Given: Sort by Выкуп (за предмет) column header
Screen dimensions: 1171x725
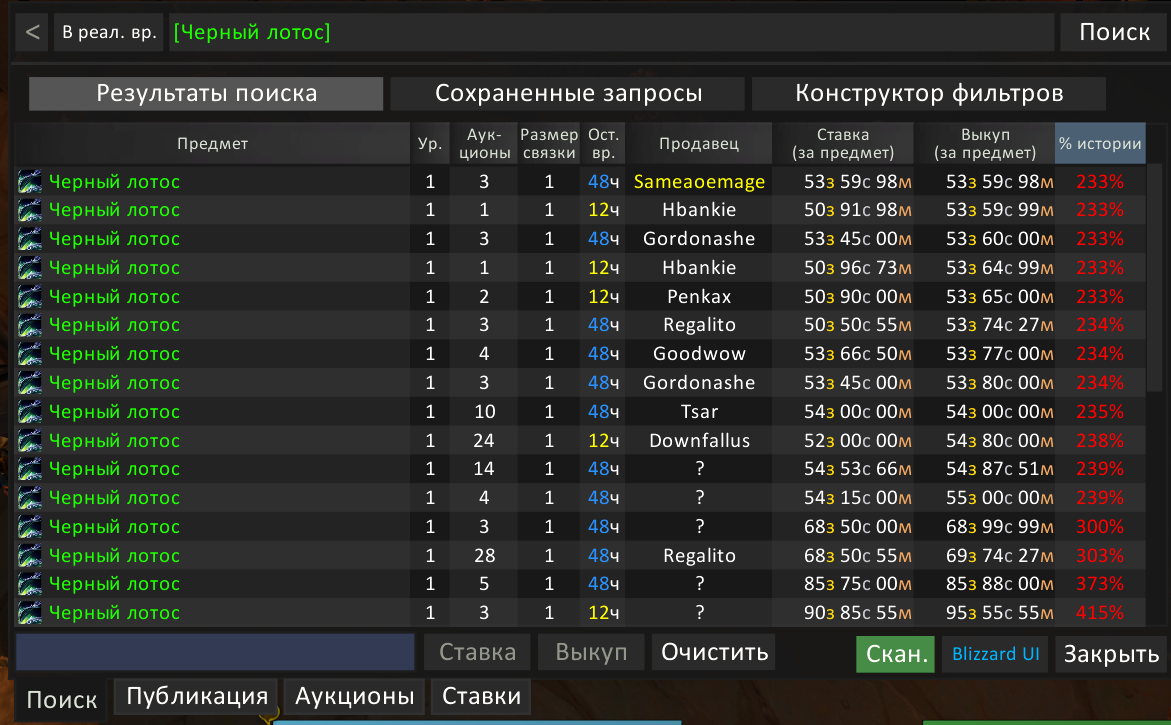Looking at the screenshot, I should point(985,143).
